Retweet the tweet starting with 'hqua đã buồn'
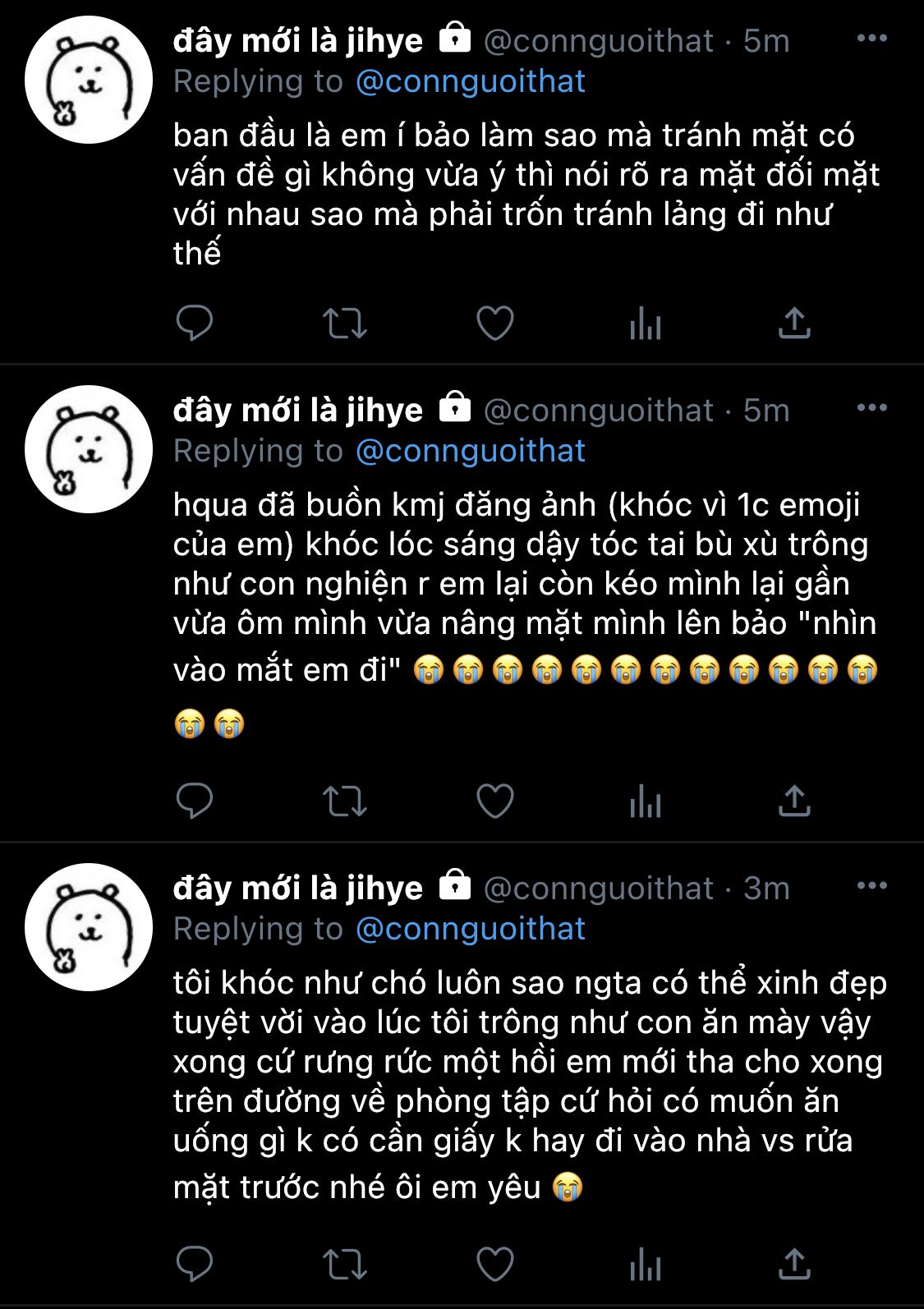 [x=344, y=801]
